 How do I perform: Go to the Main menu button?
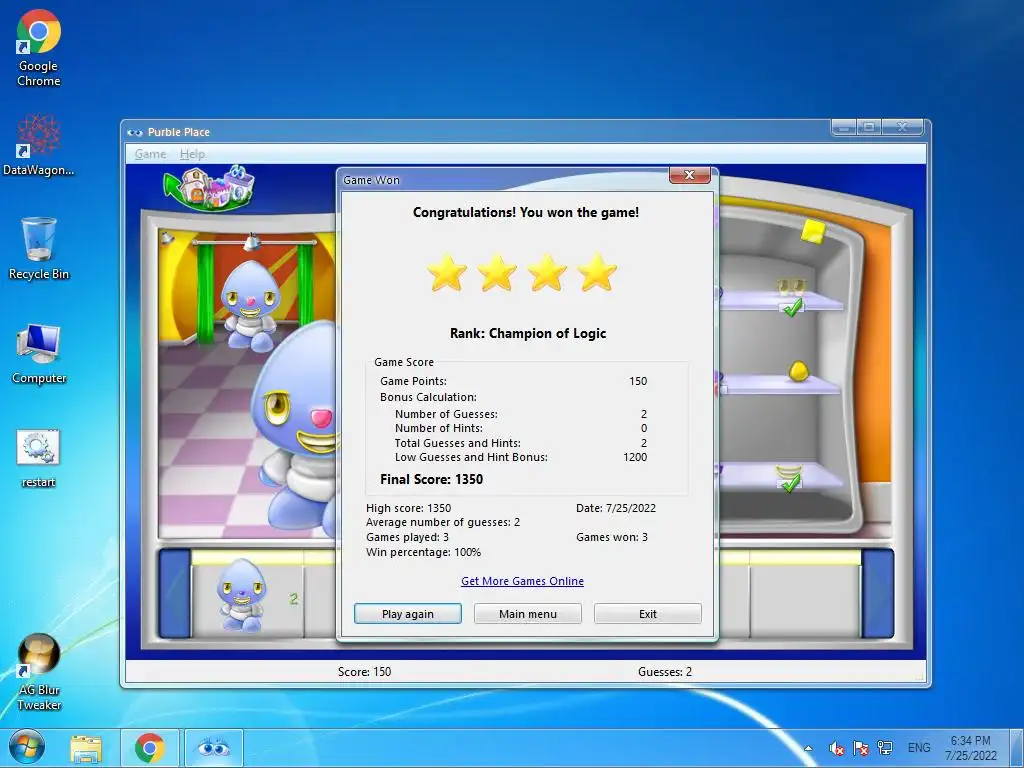pos(528,613)
